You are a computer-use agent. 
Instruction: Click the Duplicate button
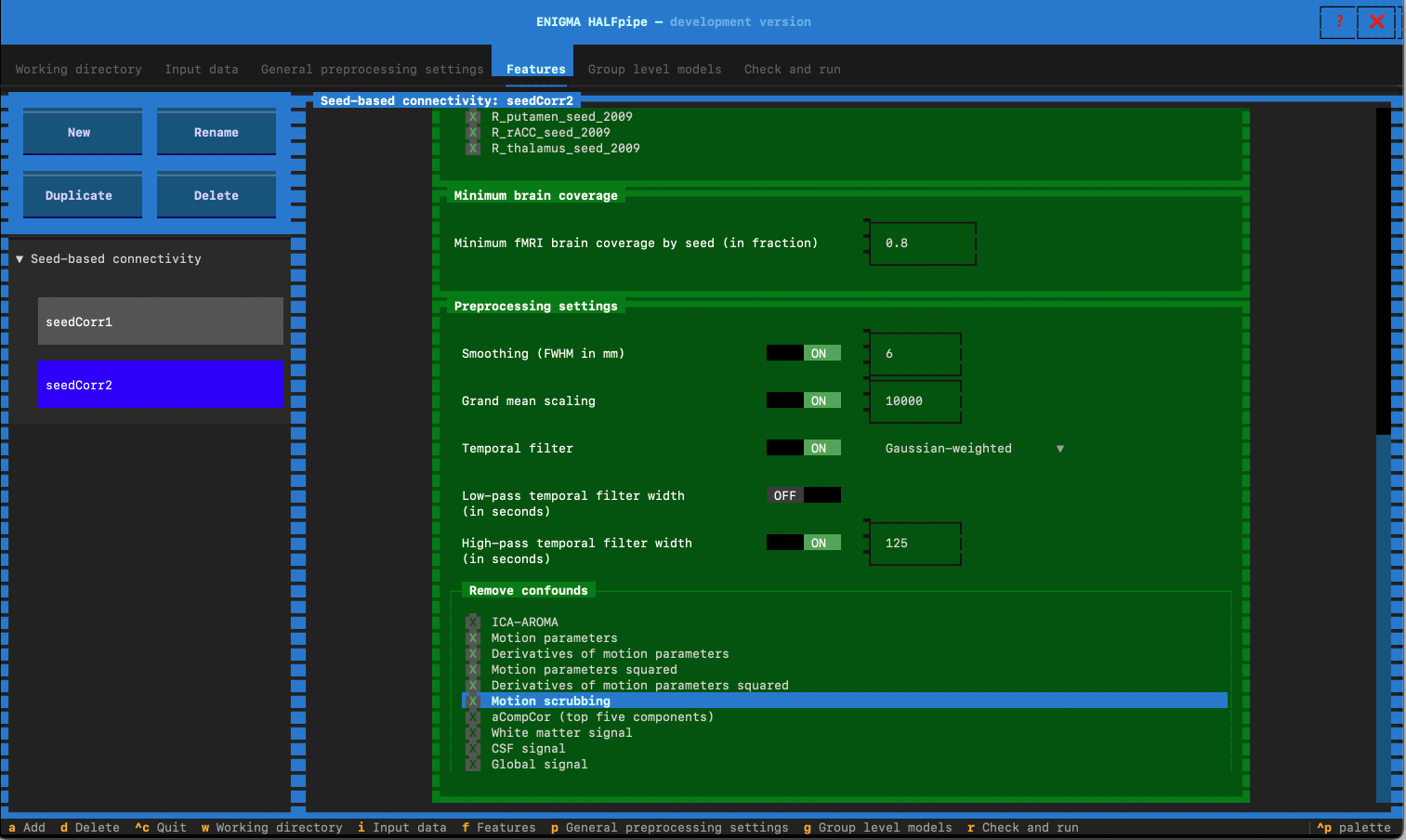[x=83, y=195]
